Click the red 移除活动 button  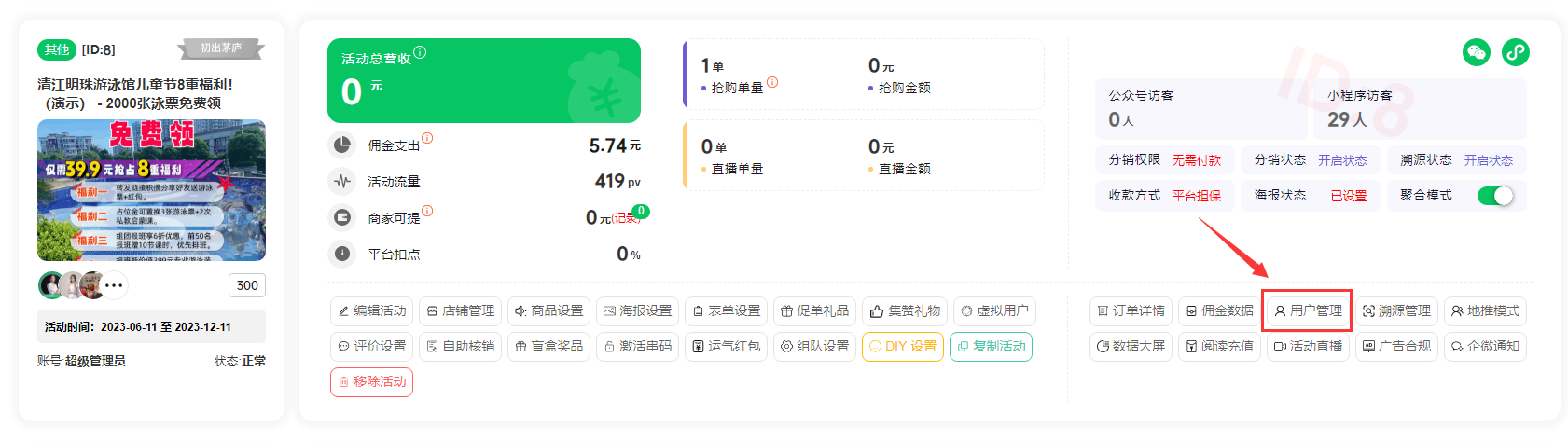(x=371, y=382)
